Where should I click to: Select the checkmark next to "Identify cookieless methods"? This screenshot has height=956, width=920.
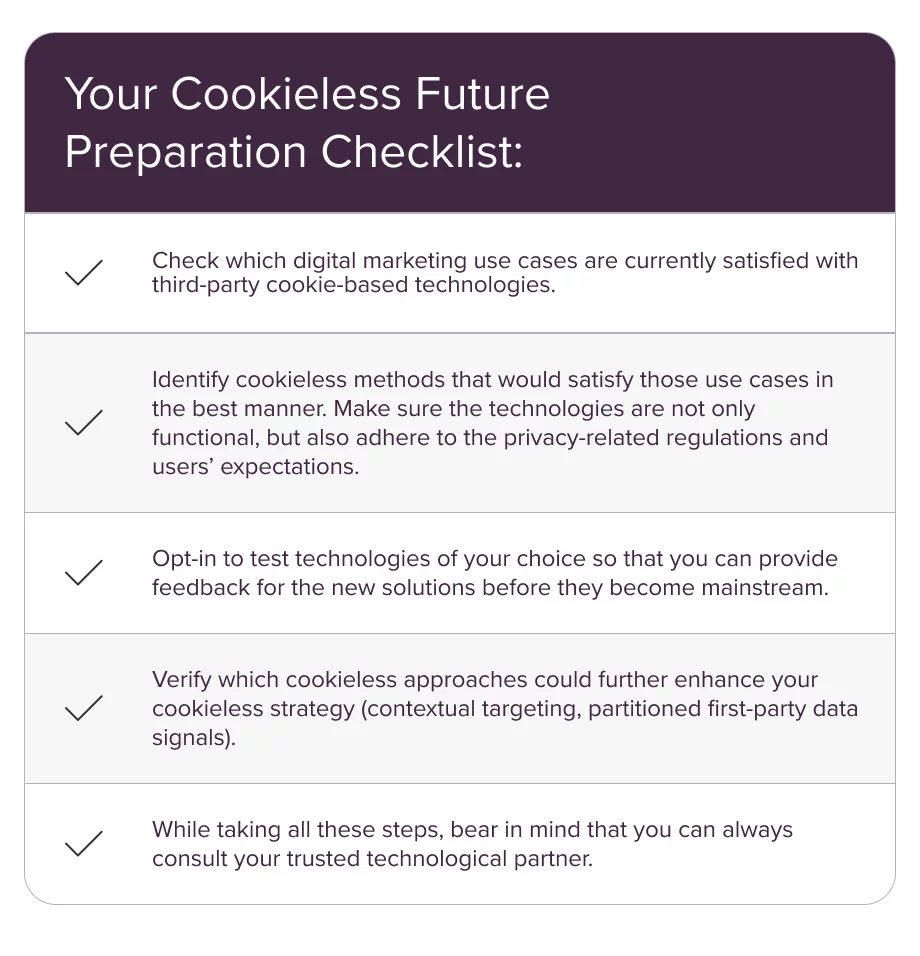(x=83, y=423)
